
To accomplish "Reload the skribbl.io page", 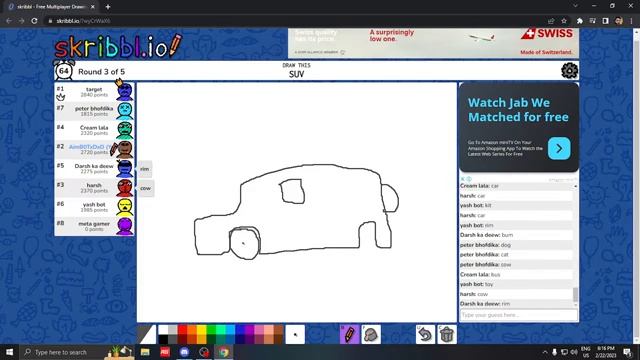I will [x=34, y=20].
